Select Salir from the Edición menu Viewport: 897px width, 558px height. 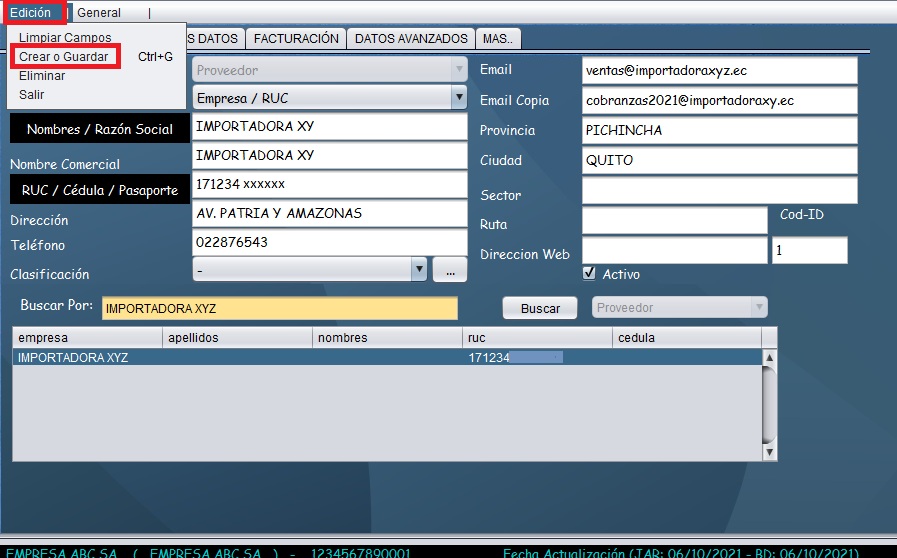(x=32, y=95)
